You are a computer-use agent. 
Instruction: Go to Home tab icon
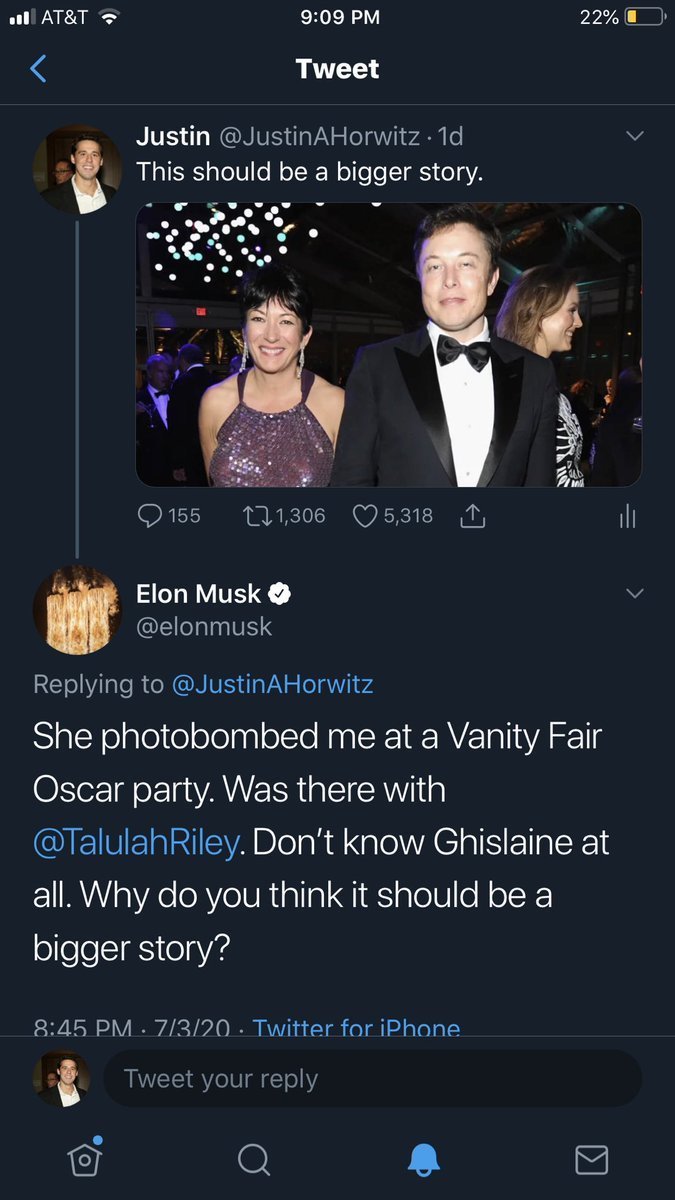pos(84,1158)
